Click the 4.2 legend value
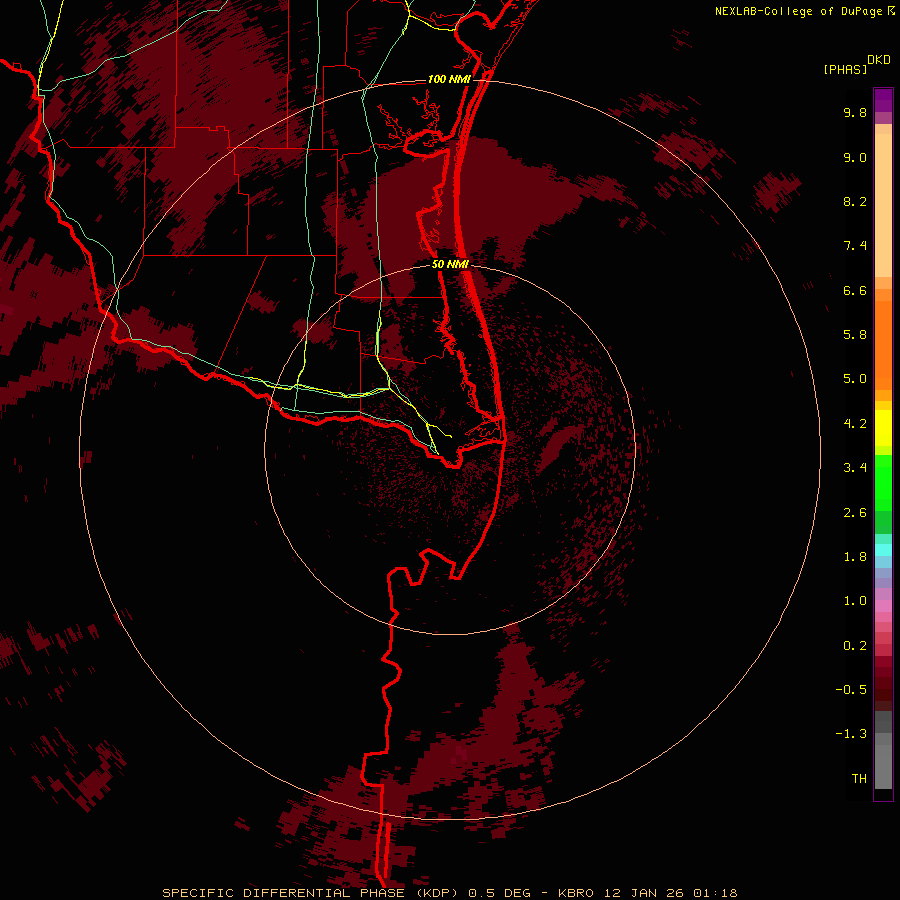The height and width of the screenshot is (900, 900). point(855,424)
